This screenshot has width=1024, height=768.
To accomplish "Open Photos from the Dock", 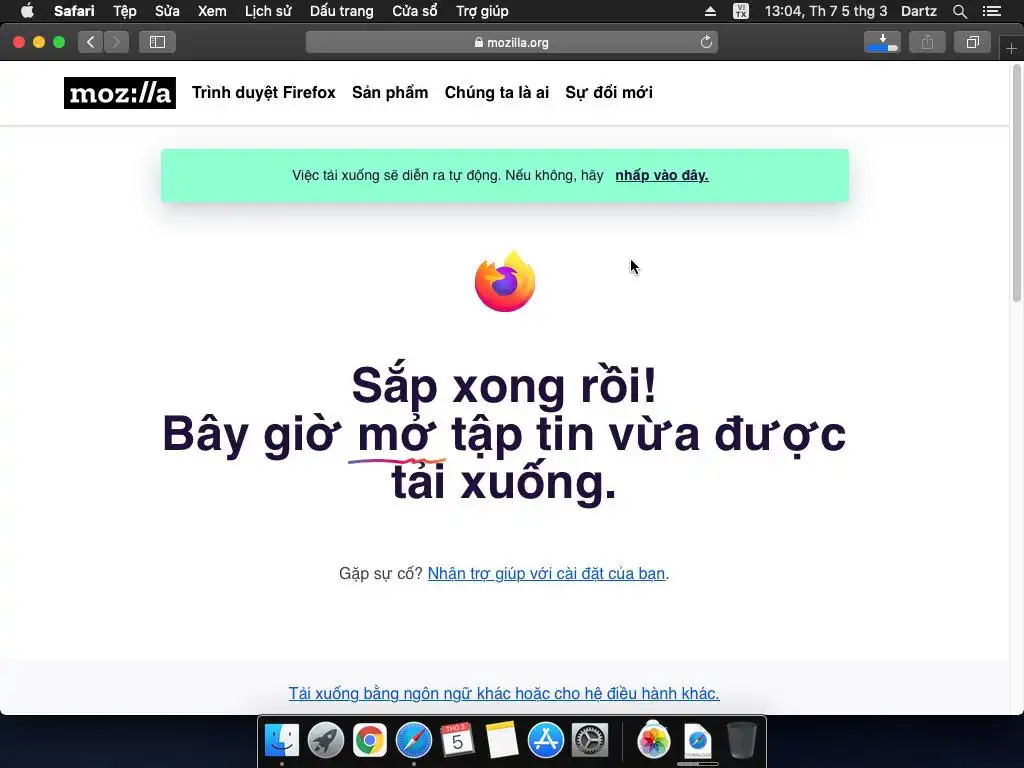I will click(x=653, y=741).
